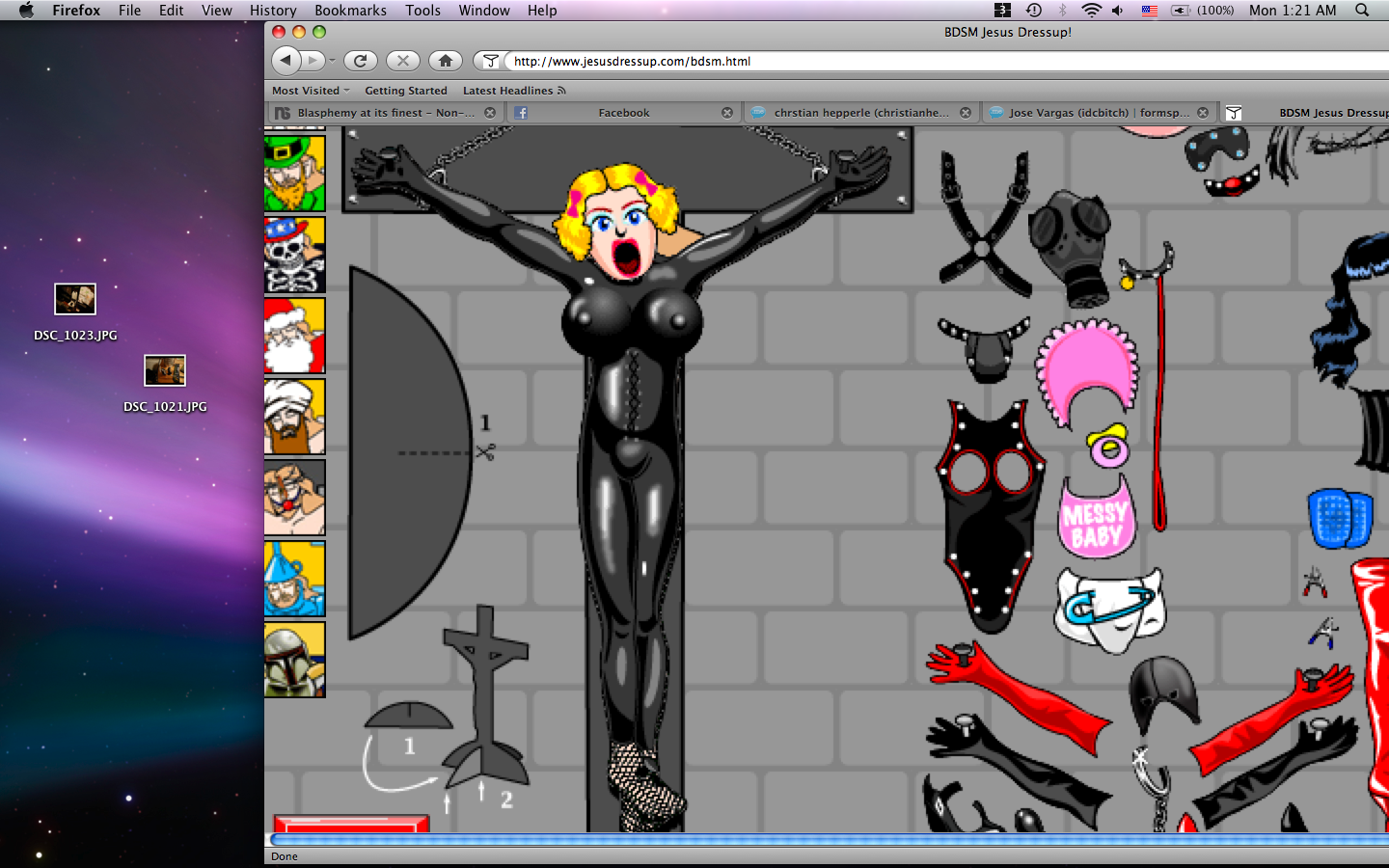Open the Latest Headlines feed folder
Image resolution: width=1389 pixels, height=868 pixels.
[x=513, y=91]
